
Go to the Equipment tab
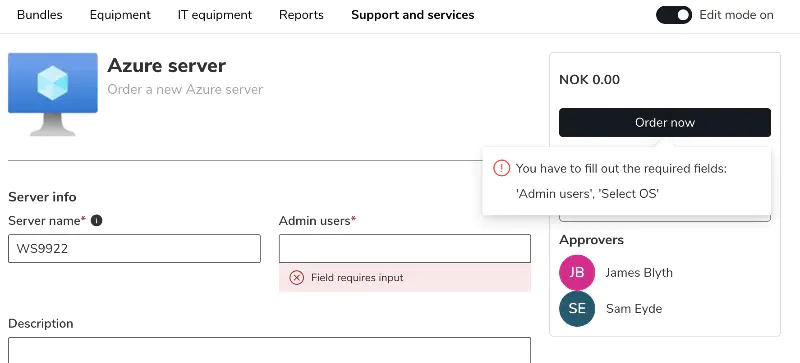pyautogui.click(x=120, y=15)
